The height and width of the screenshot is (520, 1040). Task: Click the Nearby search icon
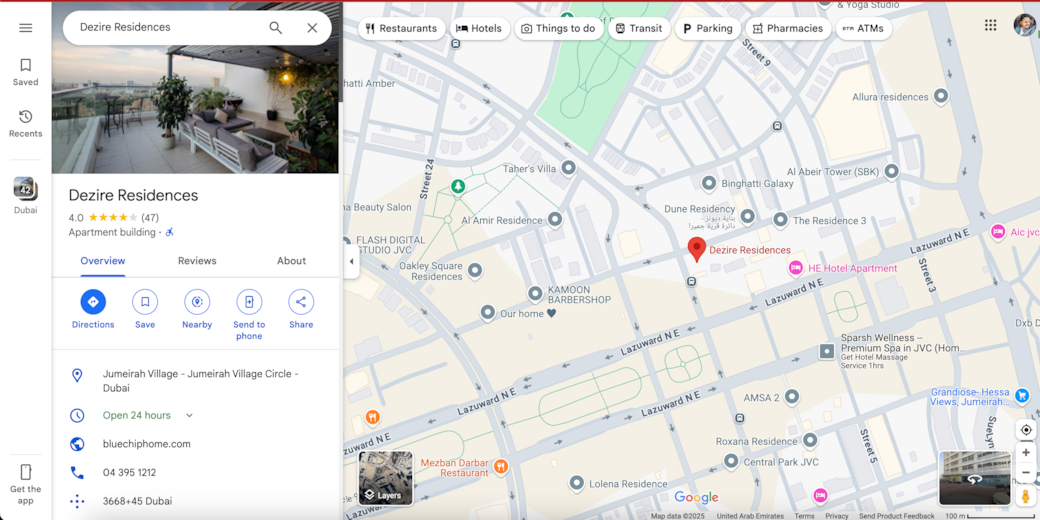pos(197,302)
